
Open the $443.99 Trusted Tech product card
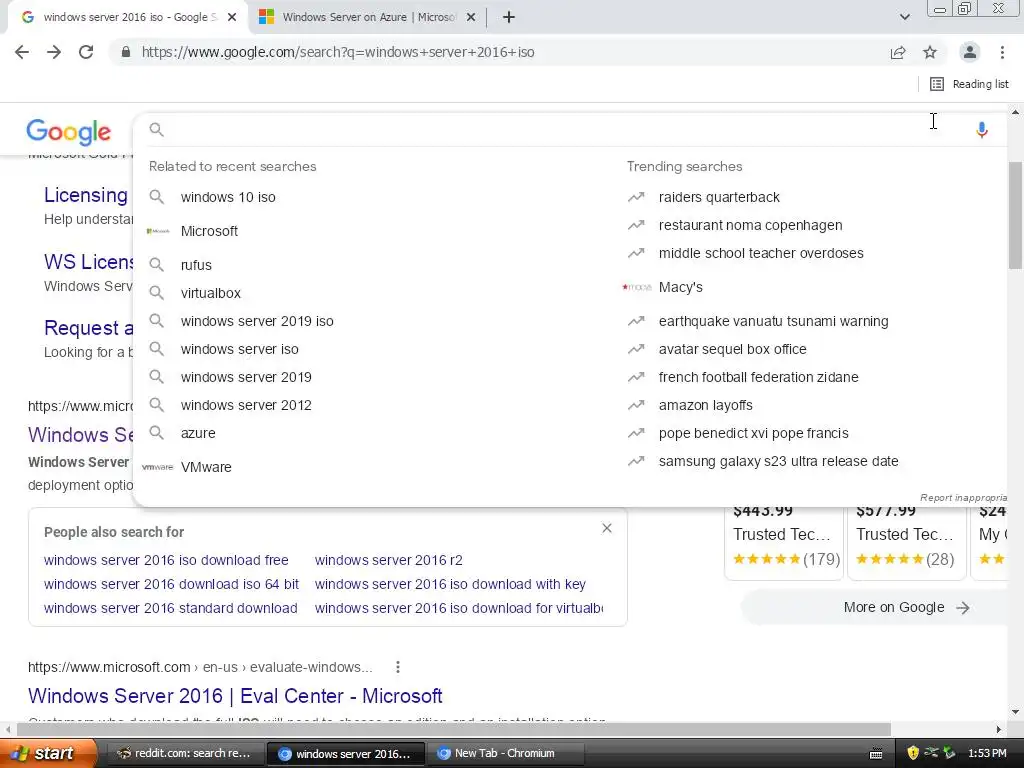coord(783,543)
